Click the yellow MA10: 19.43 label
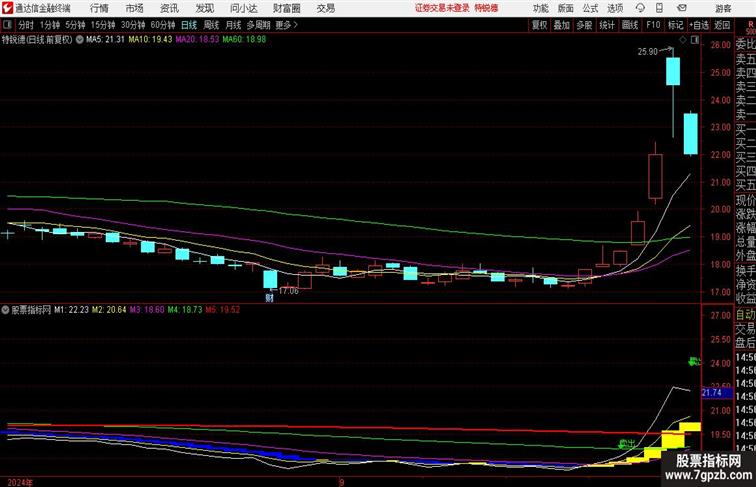 pos(150,40)
